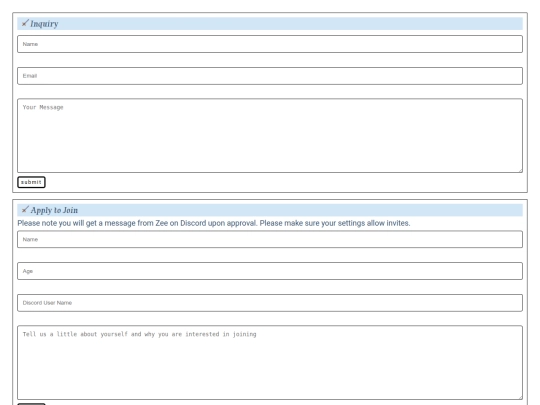Click the sword icon beside Apply to Join
Image resolution: width=540 pixels, height=405 pixels.
(25, 209)
